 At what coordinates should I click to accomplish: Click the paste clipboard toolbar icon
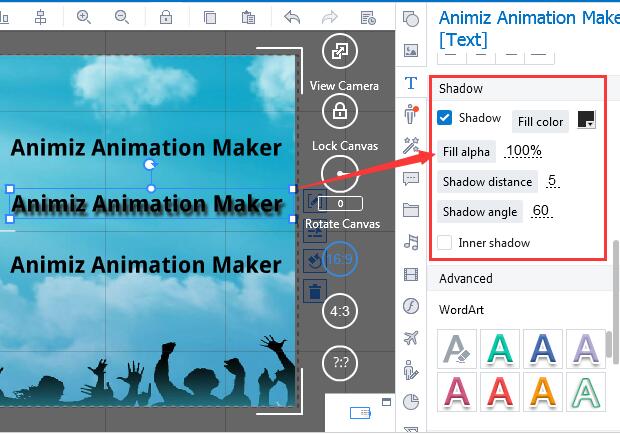(248, 18)
